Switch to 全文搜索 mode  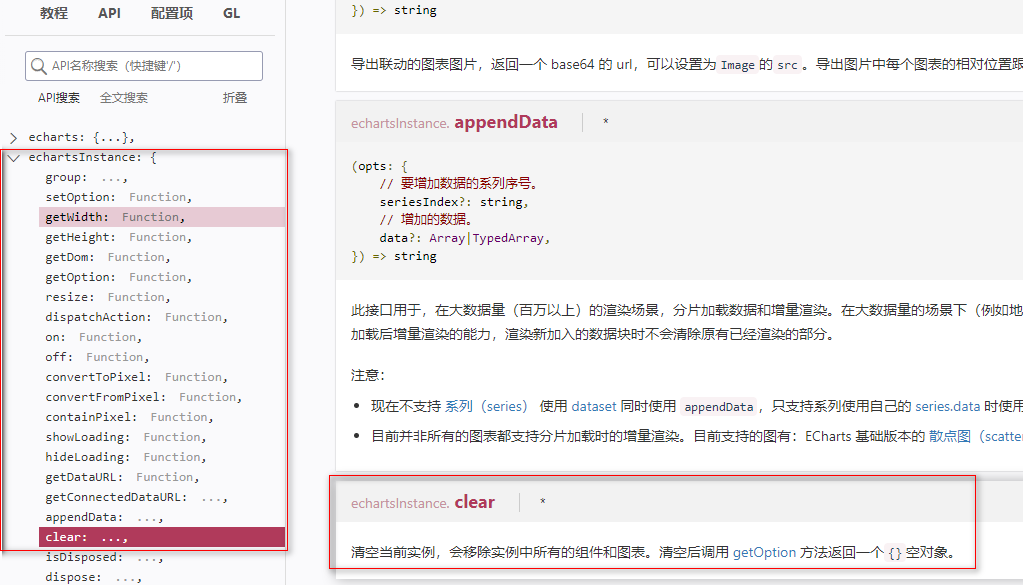coord(124,98)
